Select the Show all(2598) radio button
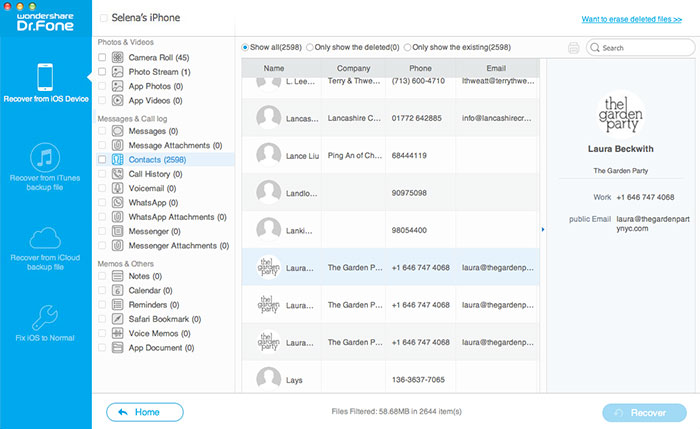The width and height of the screenshot is (700, 429). pos(245,47)
